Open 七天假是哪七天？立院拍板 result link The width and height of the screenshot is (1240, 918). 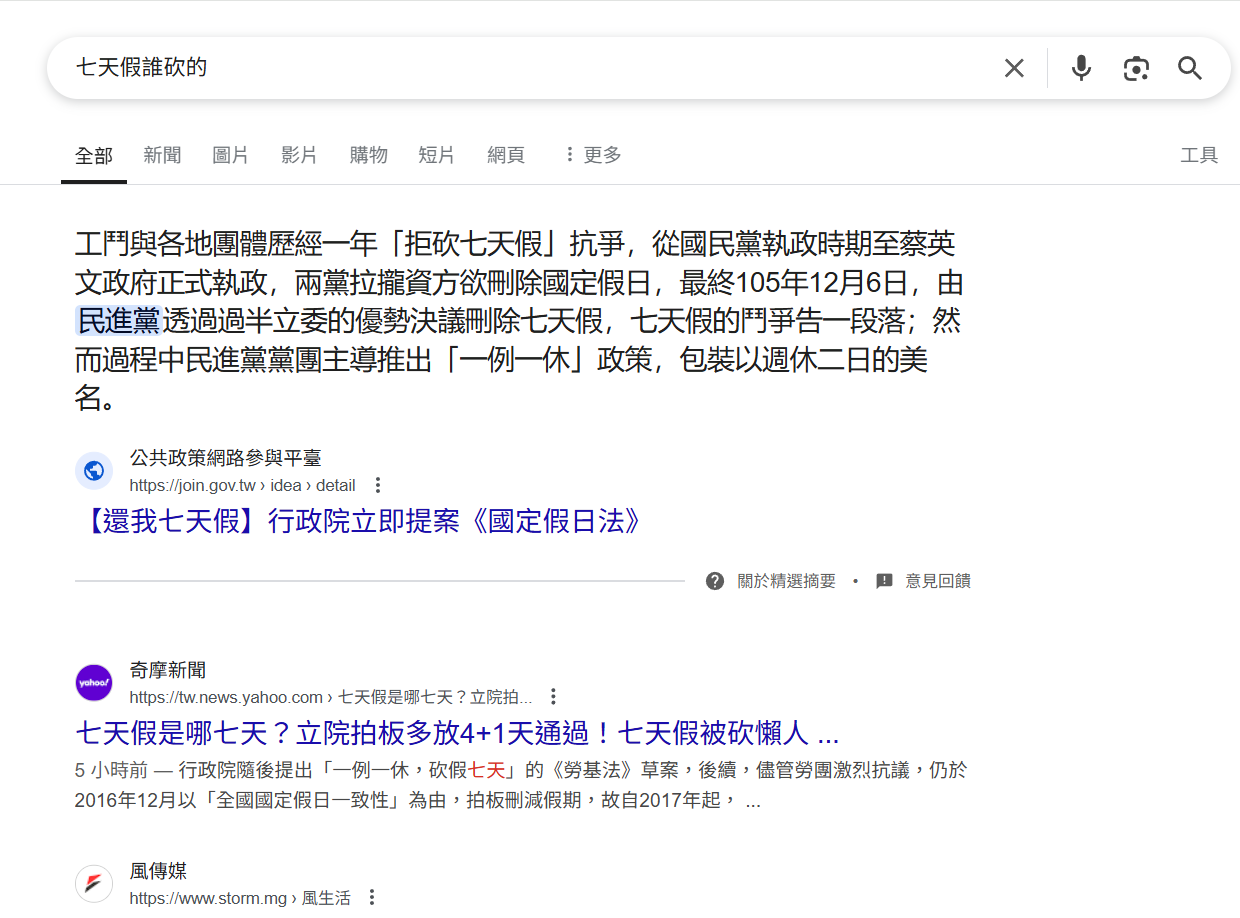[x=457, y=733]
